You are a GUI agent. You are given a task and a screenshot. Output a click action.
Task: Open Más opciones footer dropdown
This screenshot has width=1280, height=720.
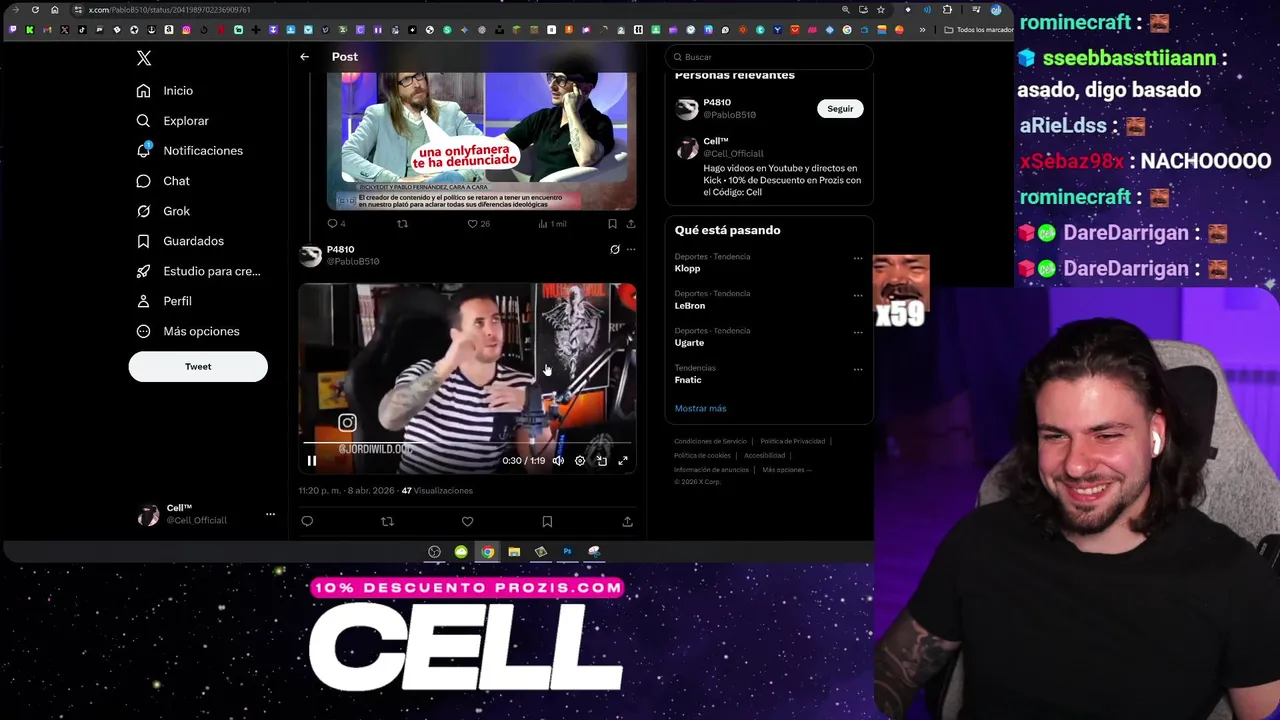coord(787,469)
